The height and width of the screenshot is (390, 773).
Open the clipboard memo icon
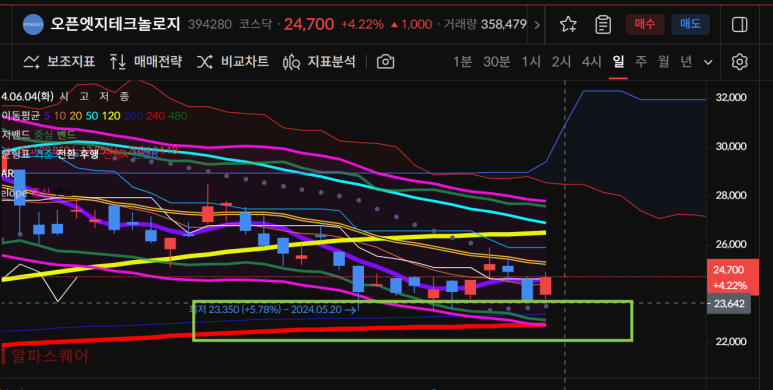602,24
